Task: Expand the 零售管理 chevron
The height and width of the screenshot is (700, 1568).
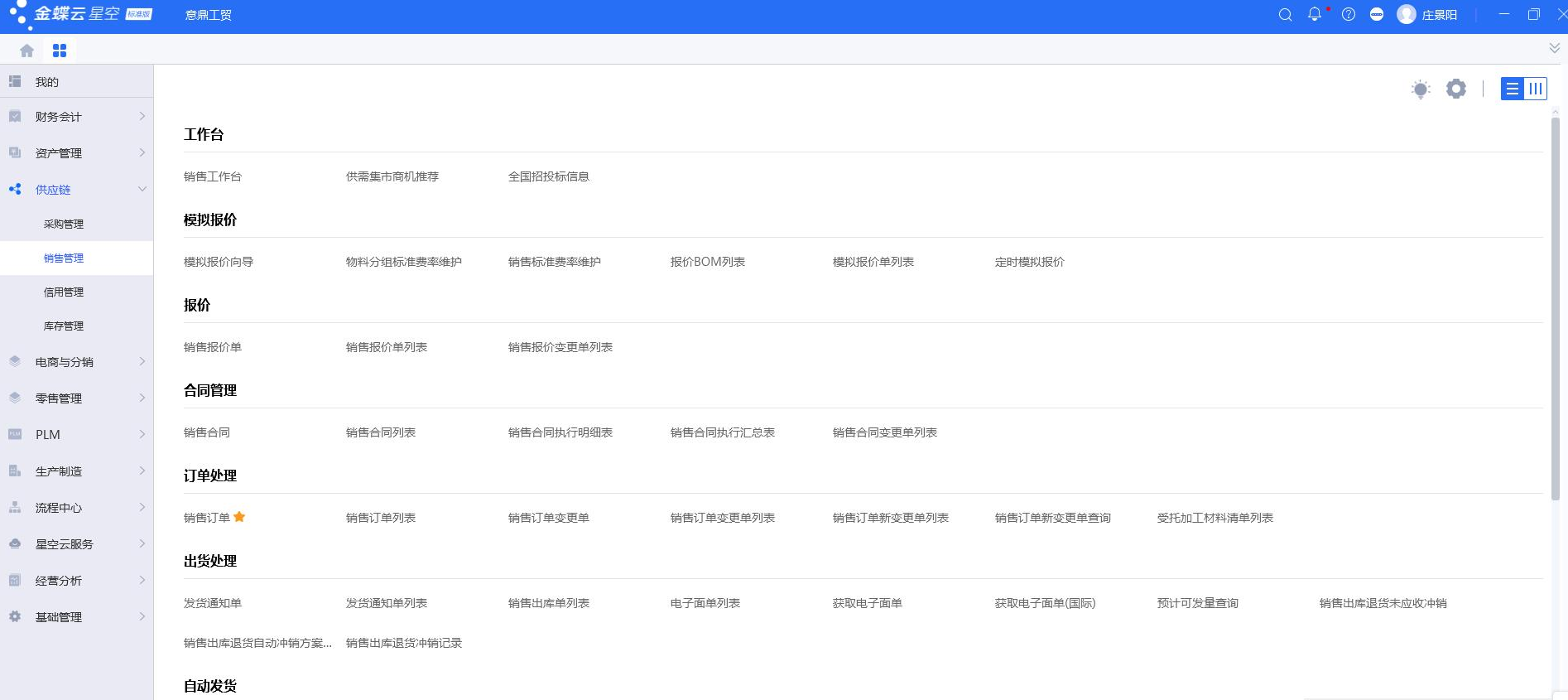Action: pyautogui.click(x=142, y=398)
